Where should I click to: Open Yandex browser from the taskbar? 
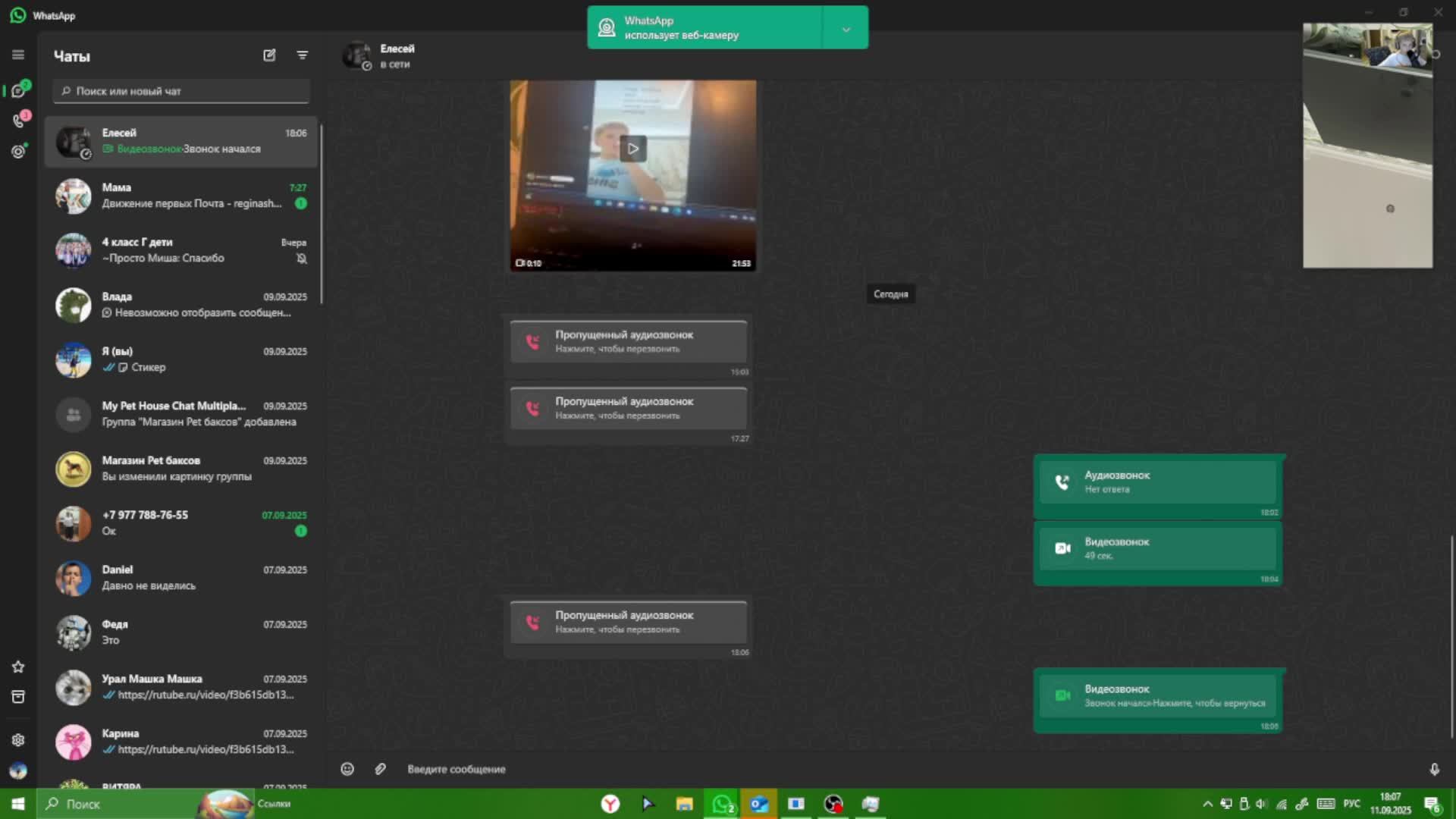click(x=610, y=804)
